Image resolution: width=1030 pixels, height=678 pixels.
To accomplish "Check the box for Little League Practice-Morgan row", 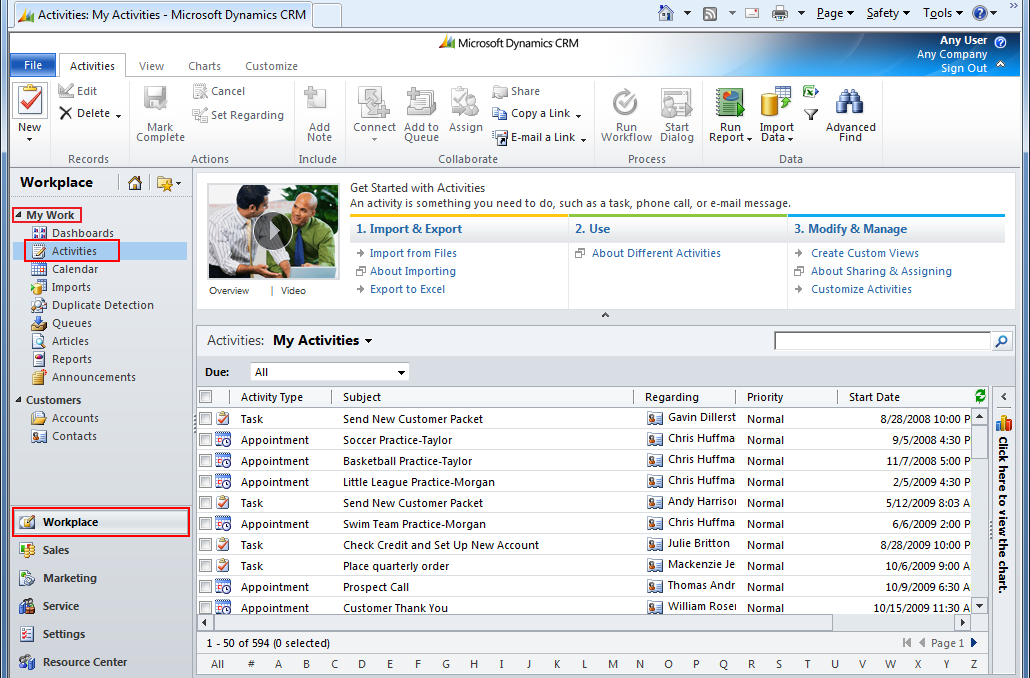I will click(206, 482).
